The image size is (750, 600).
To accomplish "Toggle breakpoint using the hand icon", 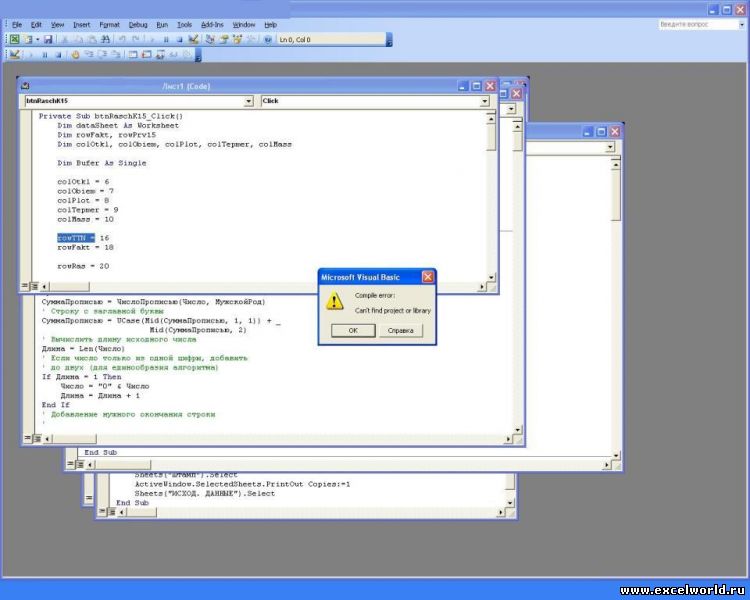I will coord(75,55).
